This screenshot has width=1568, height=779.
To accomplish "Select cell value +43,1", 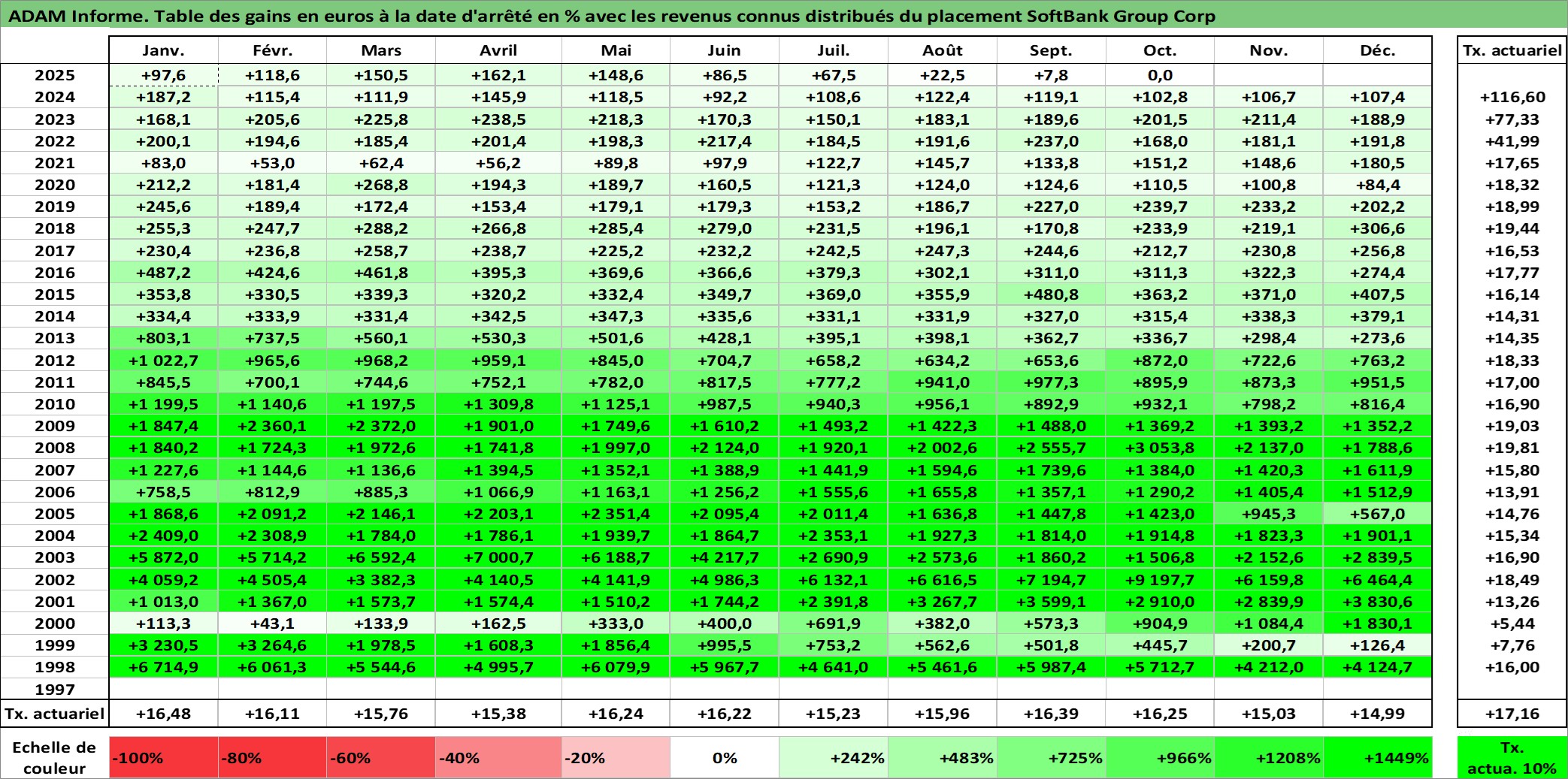I will (272, 624).
